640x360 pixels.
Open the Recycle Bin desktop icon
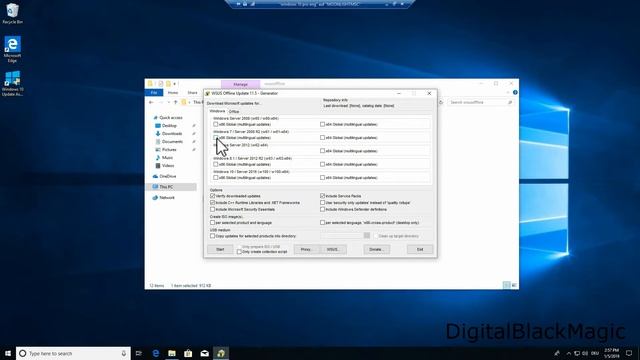(x=12, y=13)
